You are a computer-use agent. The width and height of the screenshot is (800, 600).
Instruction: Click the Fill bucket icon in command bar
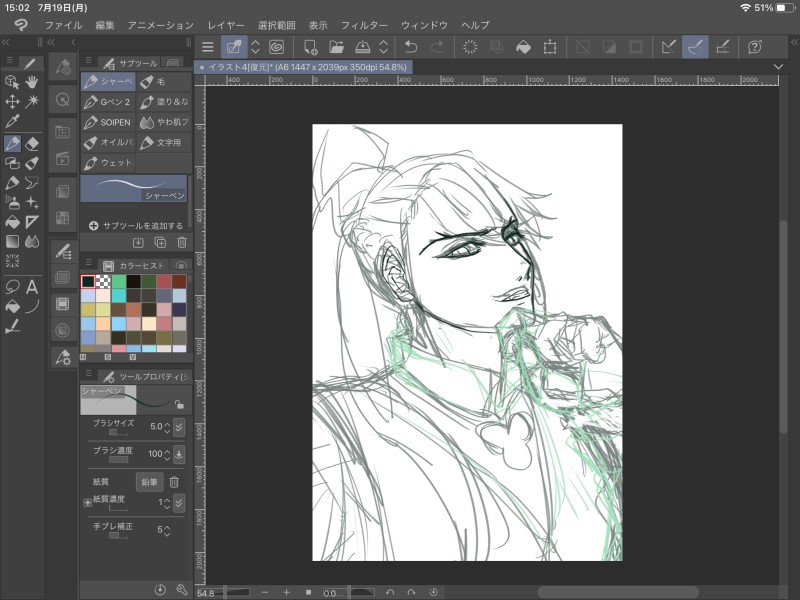523,47
